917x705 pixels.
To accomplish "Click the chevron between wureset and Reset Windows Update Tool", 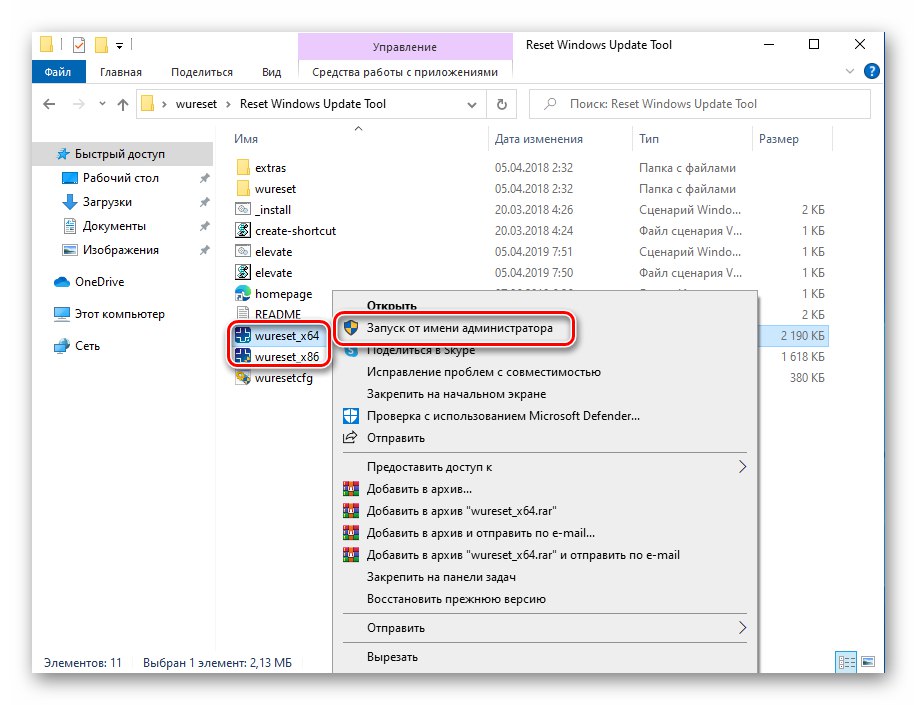I will pyautogui.click(x=229, y=105).
